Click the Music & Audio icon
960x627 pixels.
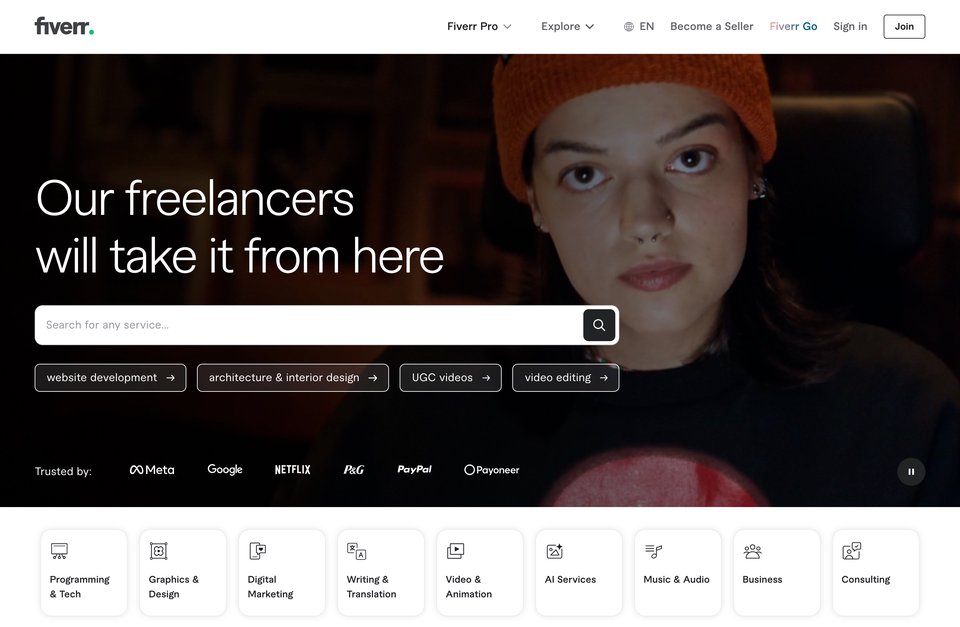coord(653,551)
